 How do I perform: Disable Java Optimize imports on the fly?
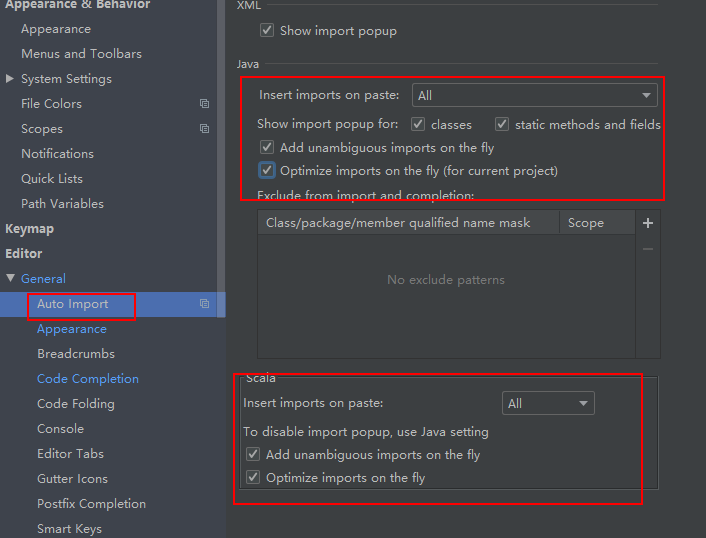267,170
